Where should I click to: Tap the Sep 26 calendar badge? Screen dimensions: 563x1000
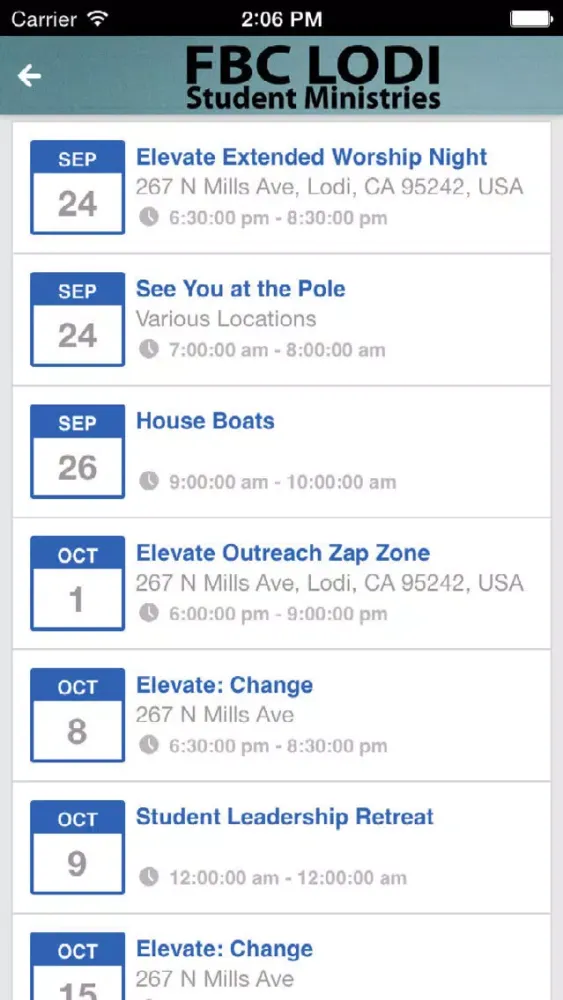[77, 452]
